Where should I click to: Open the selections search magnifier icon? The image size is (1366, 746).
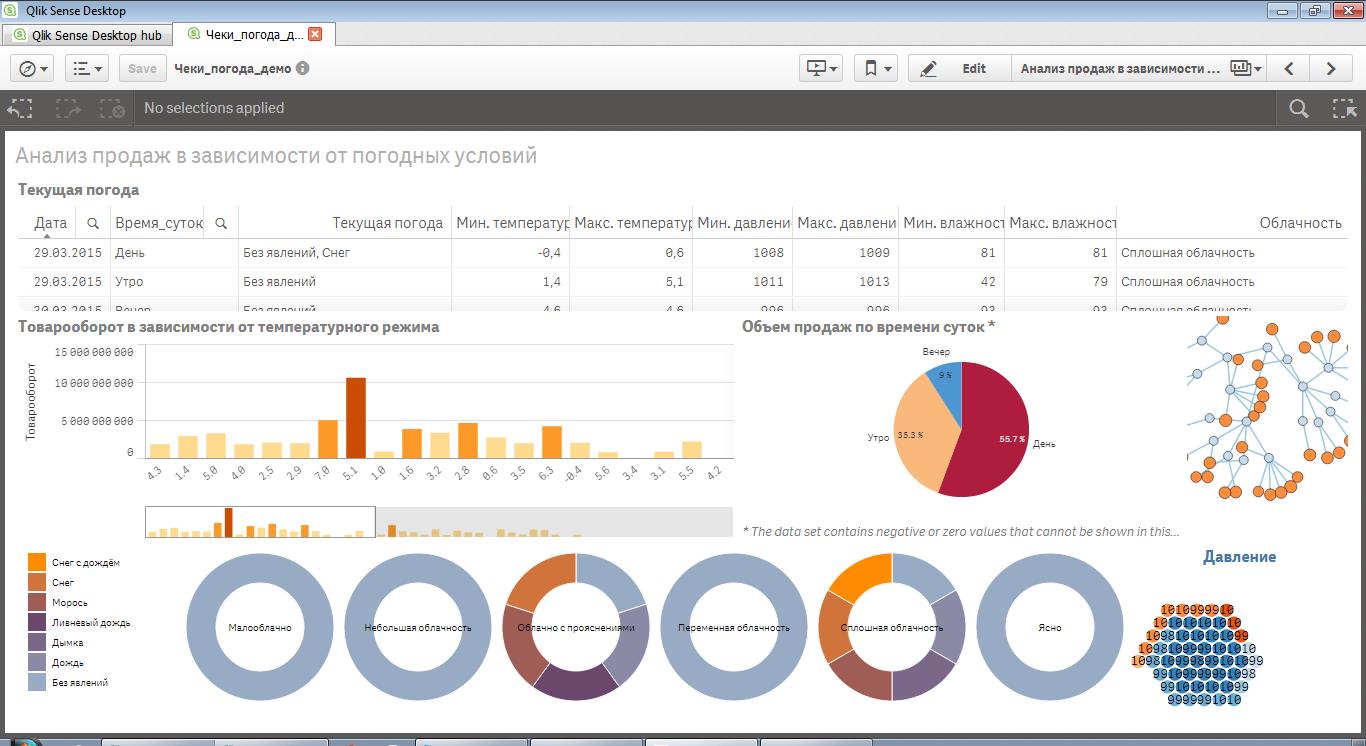[1298, 108]
